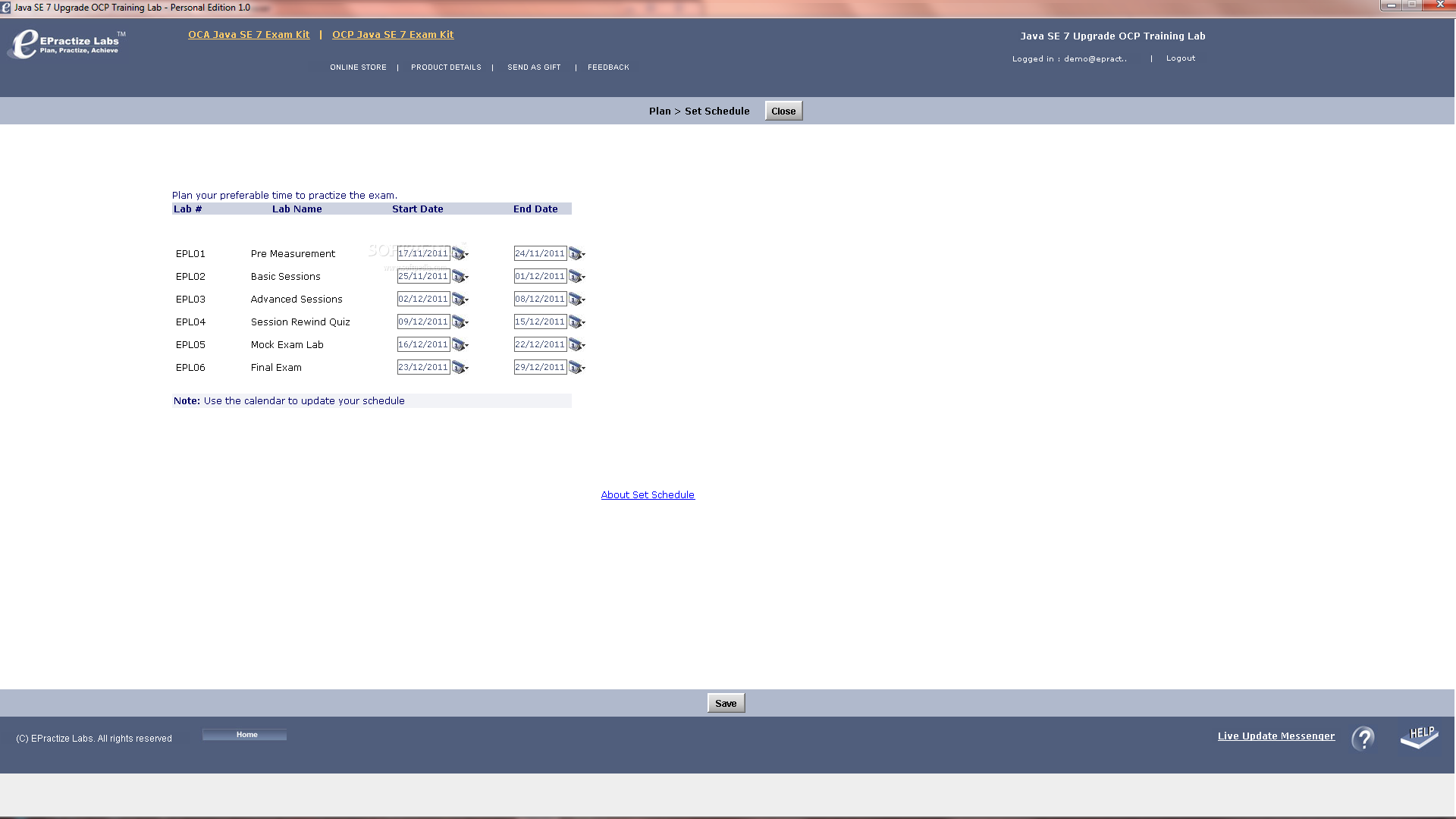Open Live Update Messenger
The image size is (1456, 819).
click(x=1276, y=736)
